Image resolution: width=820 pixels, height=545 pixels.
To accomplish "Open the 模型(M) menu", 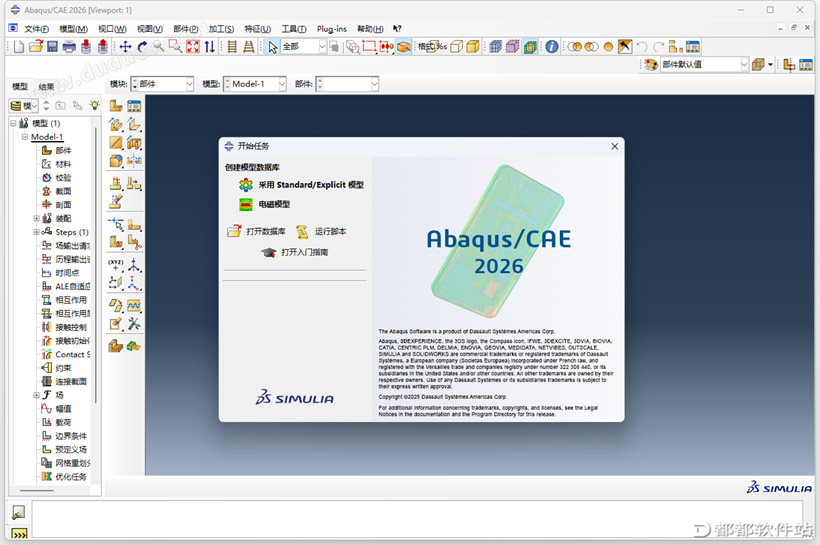I will coord(73,29).
